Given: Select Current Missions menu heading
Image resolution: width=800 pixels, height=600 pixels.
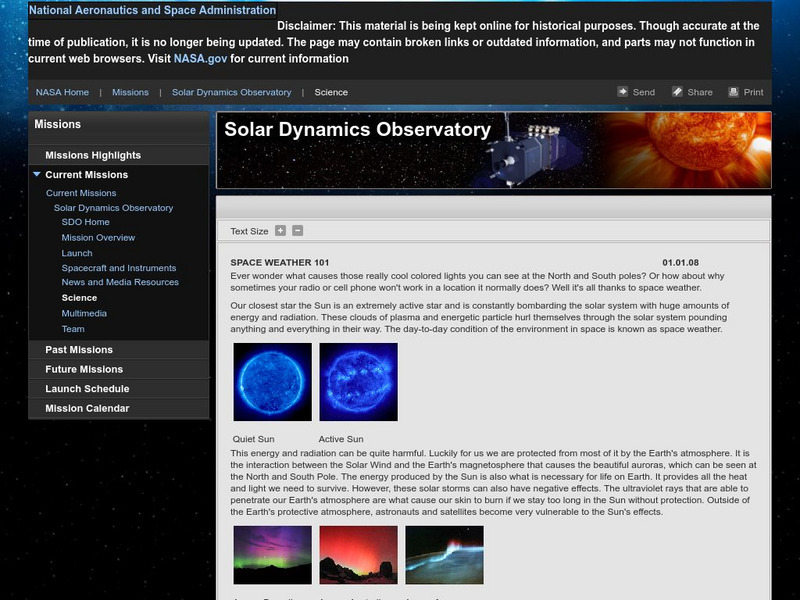Looking at the screenshot, I should pos(87,174).
